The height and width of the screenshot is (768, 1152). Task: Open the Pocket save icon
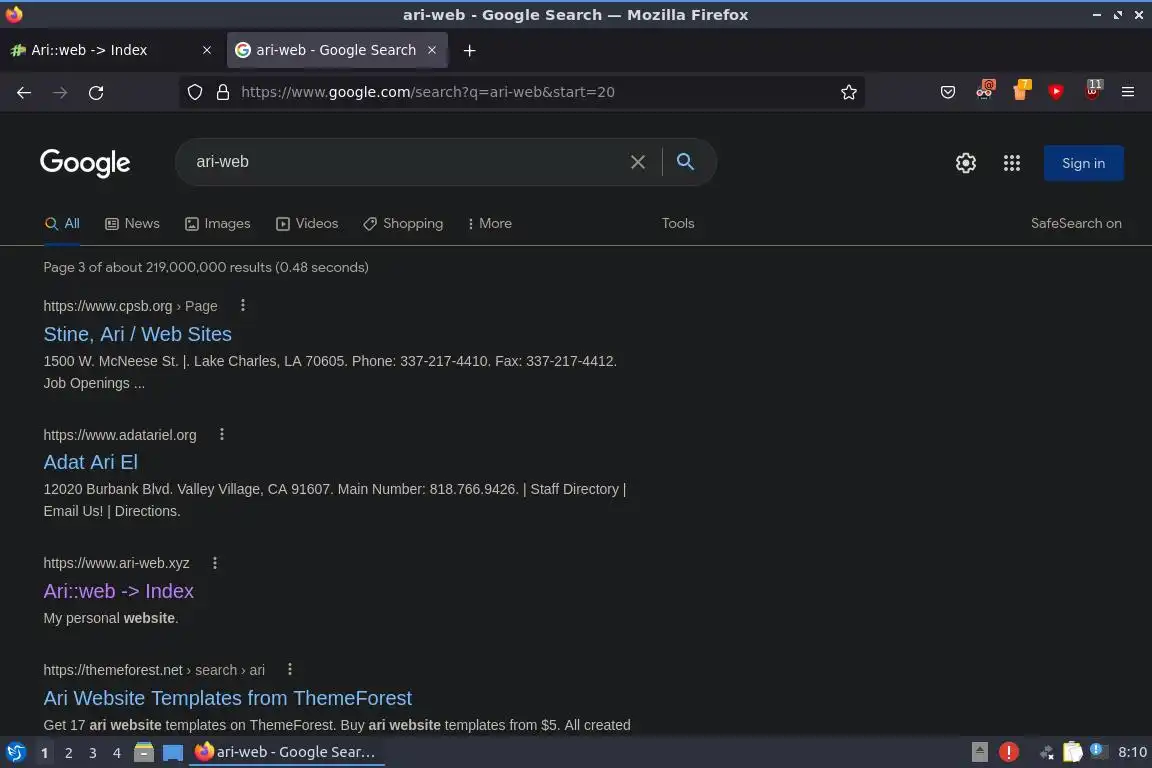point(948,92)
